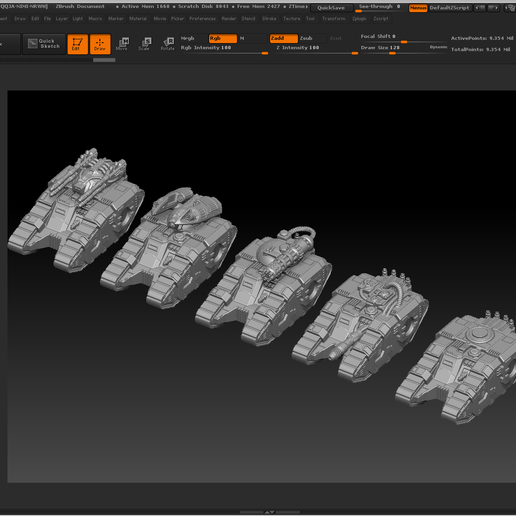Adjust the See-through slider

[379, 8]
